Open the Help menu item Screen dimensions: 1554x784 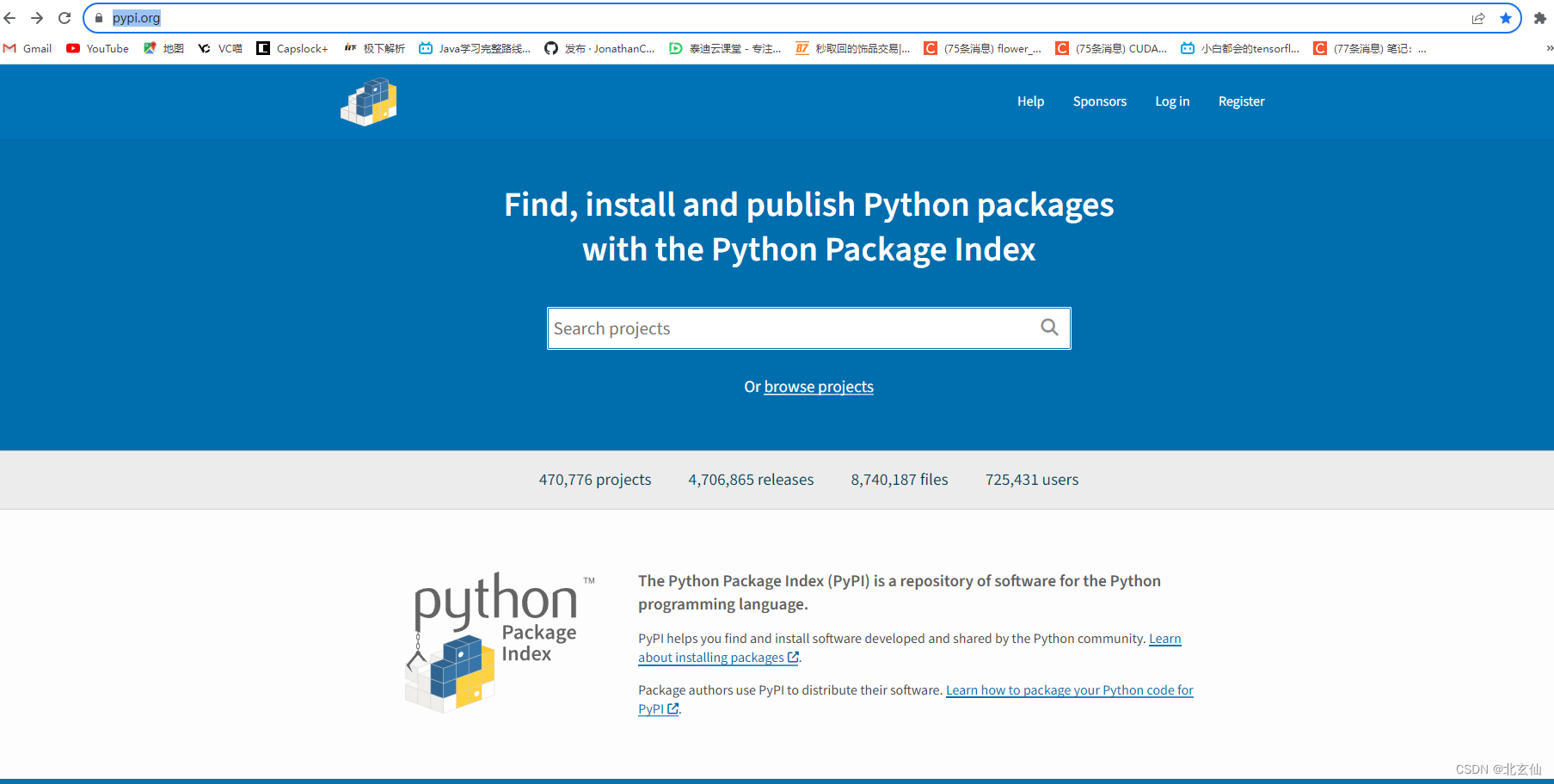click(1030, 101)
